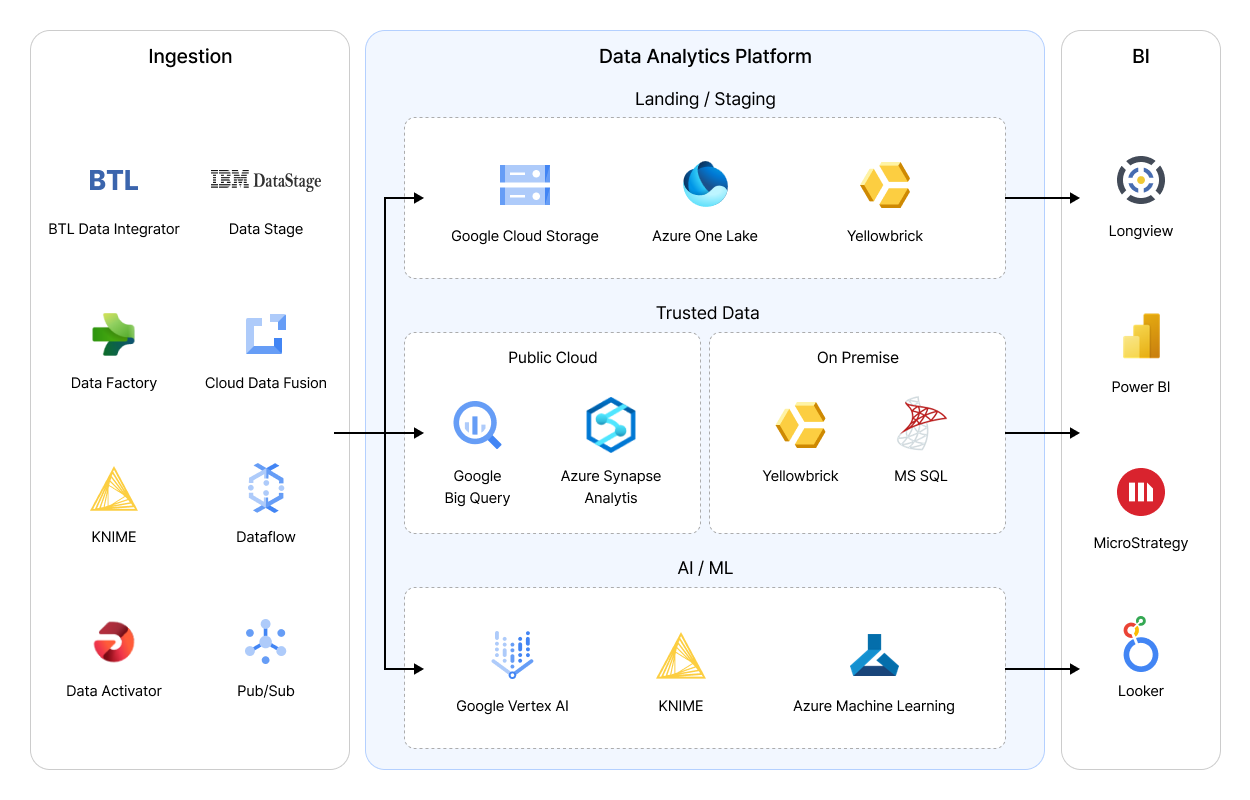Select the Azure Machine Learning icon
This screenshot has width=1250, height=800.
(874, 656)
